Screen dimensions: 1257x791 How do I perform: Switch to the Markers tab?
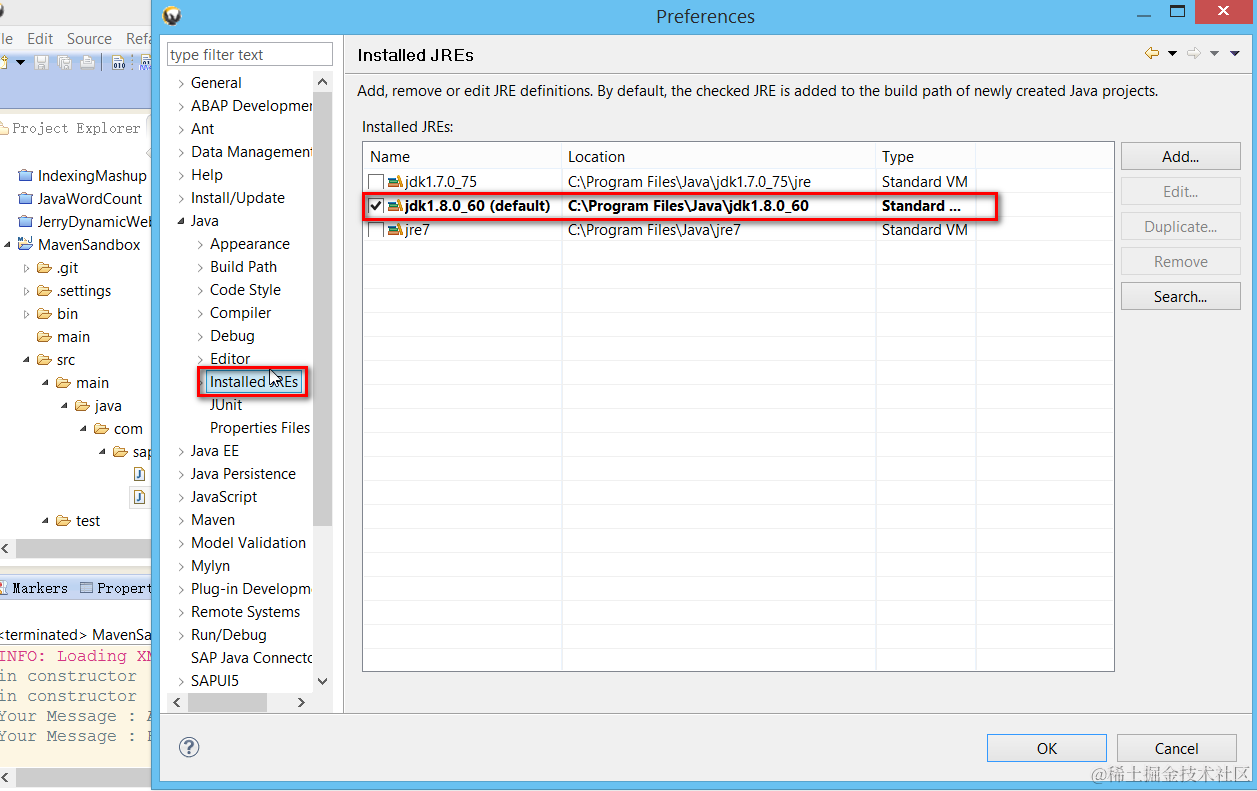(x=37, y=588)
